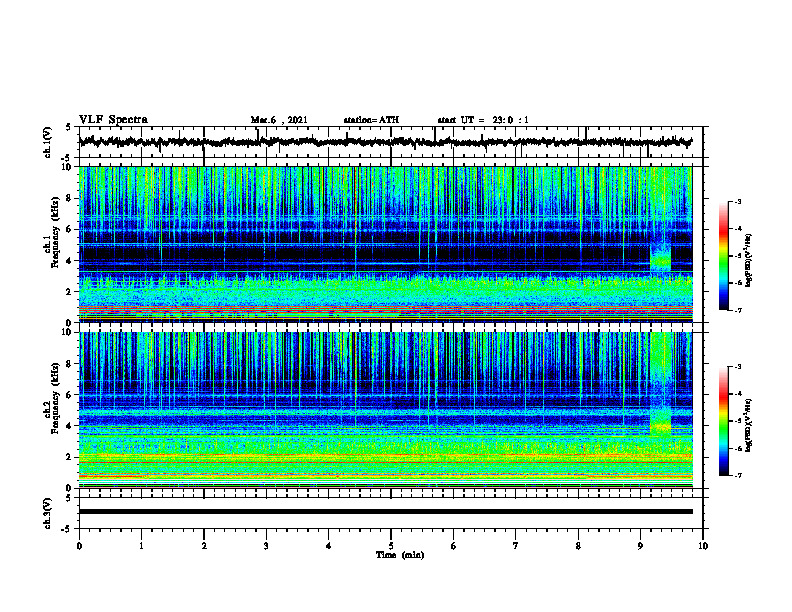Click the "-7" label on ch.2 colorbar

tap(738, 475)
